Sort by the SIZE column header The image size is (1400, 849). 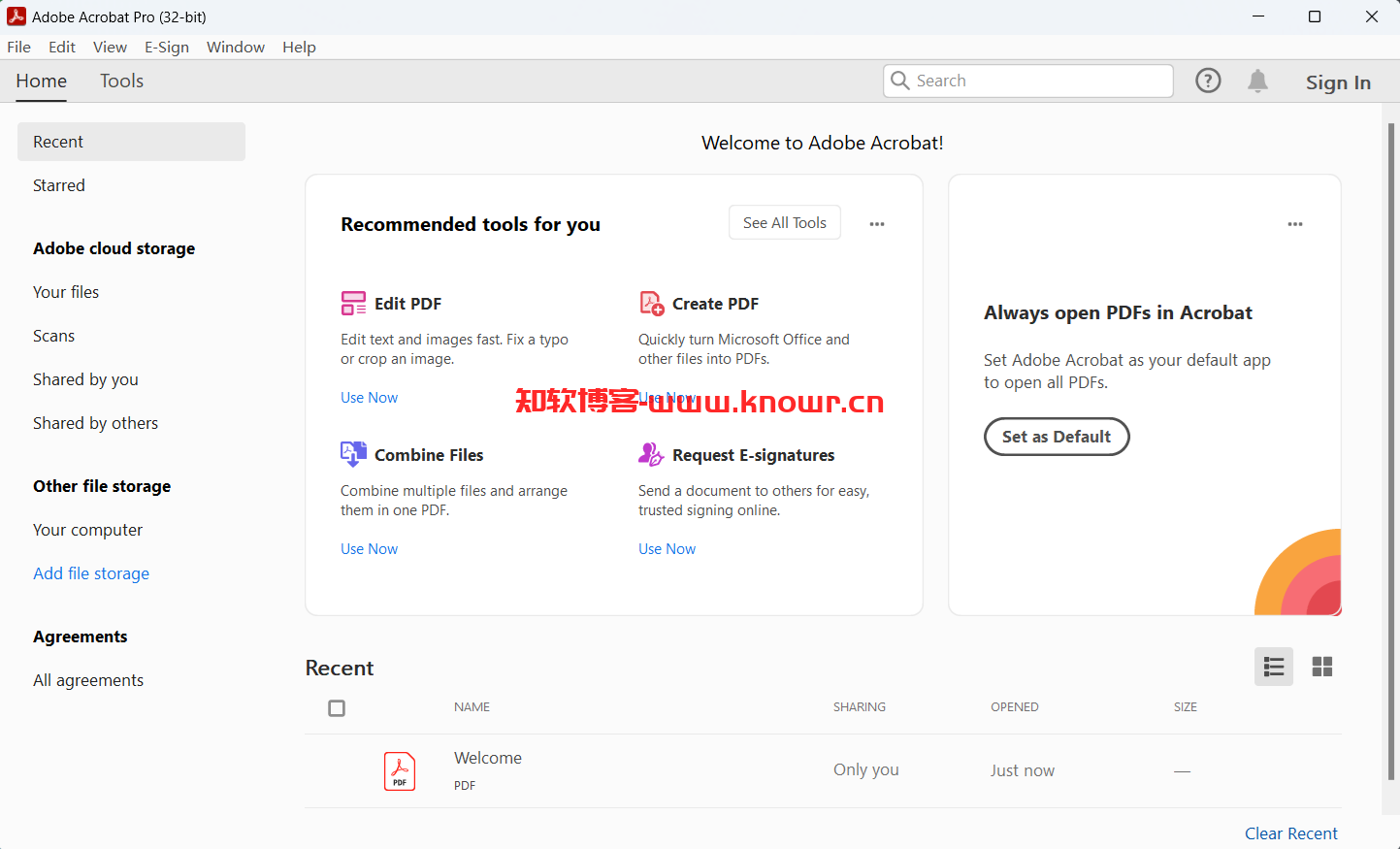tap(1185, 707)
